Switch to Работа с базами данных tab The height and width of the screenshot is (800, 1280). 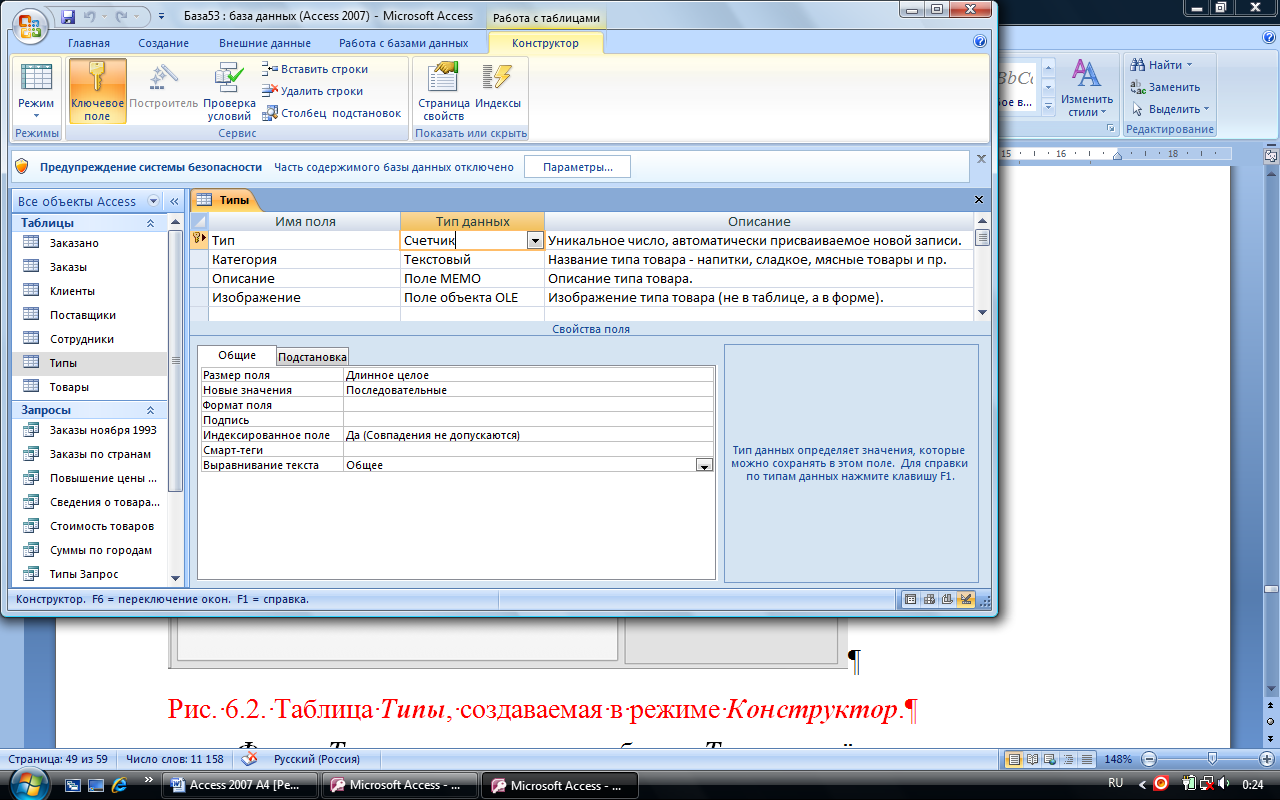(404, 43)
